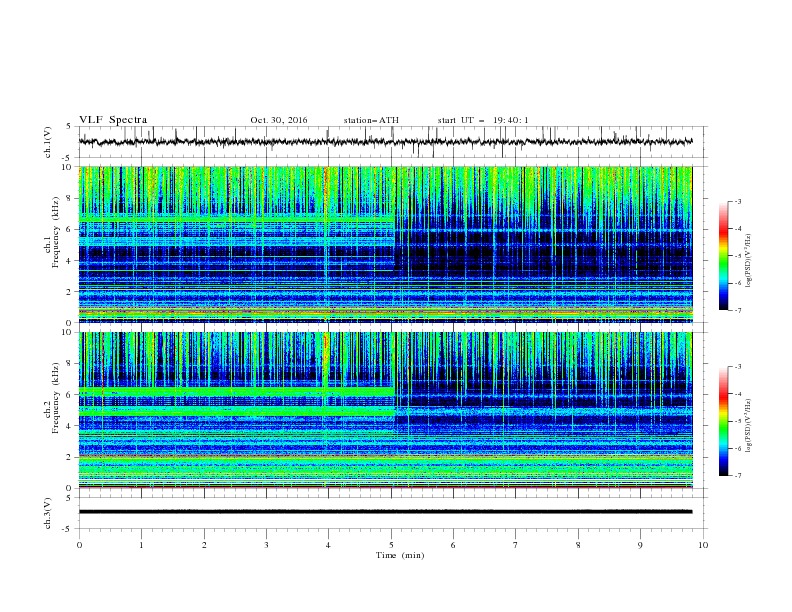This screenshot has height=612, width=792.
Task: Click the "start UT = 19:40: 1" text
Action: 483,120
